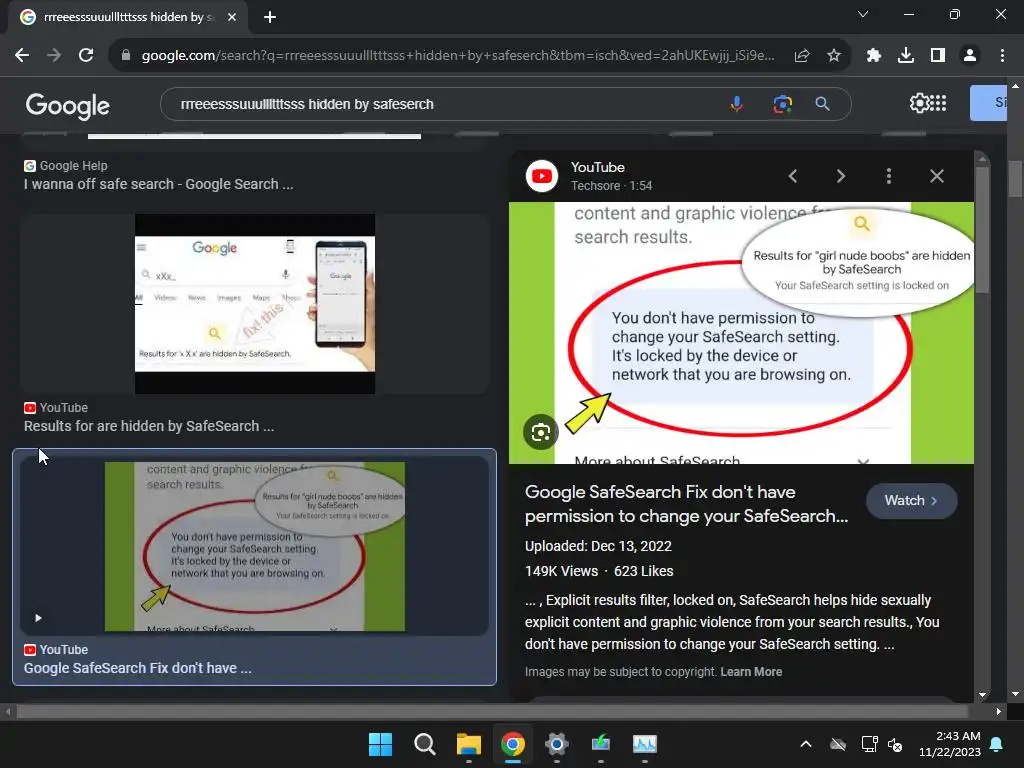Open Google quick settings gear
Viewport: 1024px width, 768px height.
(919, 103)
